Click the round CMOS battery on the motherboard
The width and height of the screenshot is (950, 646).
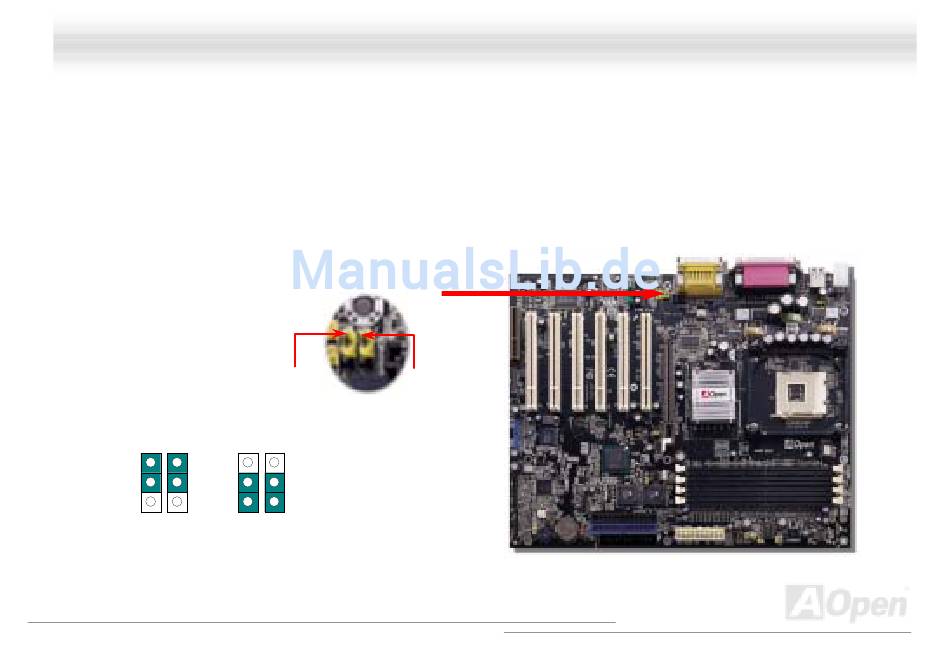click(568, 528)
